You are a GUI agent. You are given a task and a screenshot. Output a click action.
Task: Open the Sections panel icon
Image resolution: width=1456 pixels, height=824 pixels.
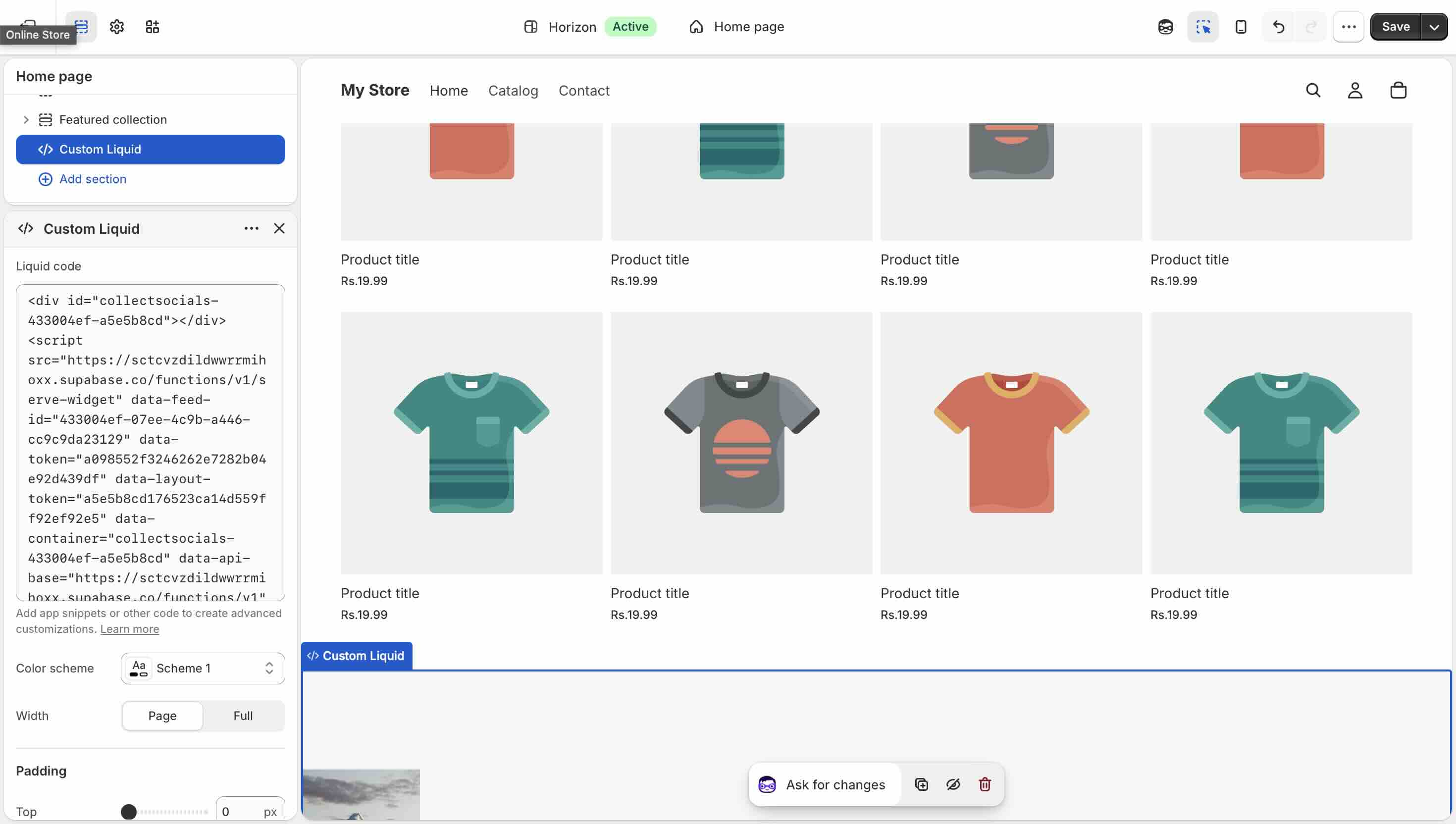tap(82, 27)
